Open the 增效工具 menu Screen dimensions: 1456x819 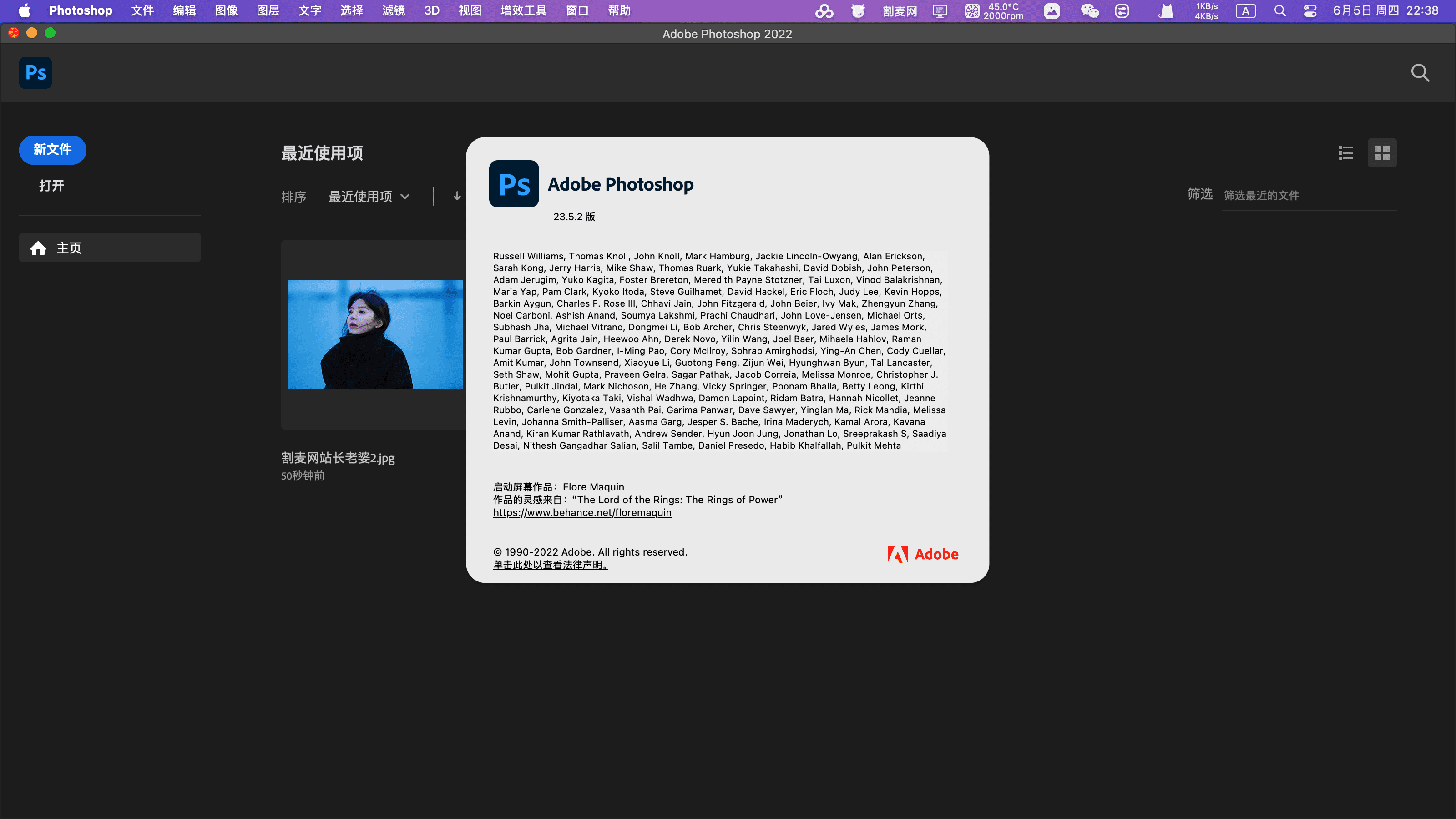[x=523, y=11]
